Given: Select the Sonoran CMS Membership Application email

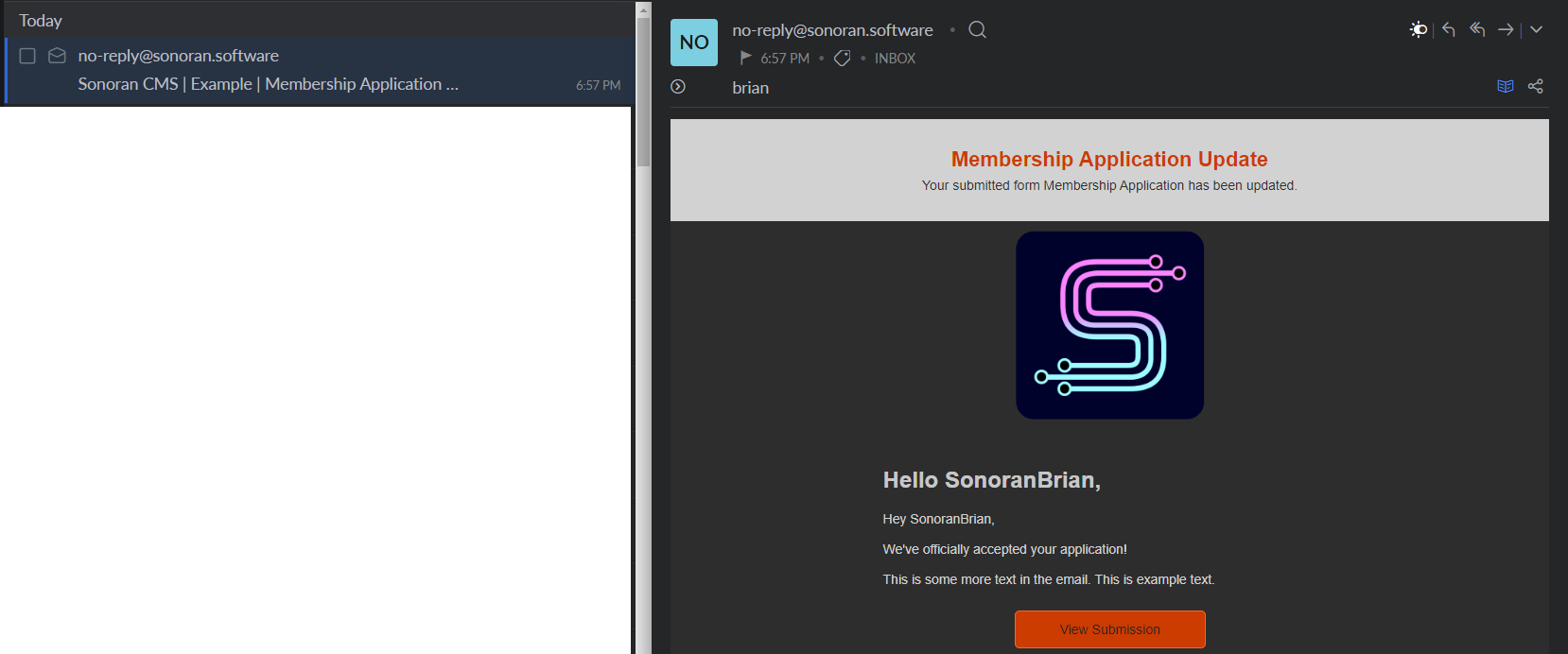Looking at the screenshot, I should pyautogui.click(x=268, y=84).
